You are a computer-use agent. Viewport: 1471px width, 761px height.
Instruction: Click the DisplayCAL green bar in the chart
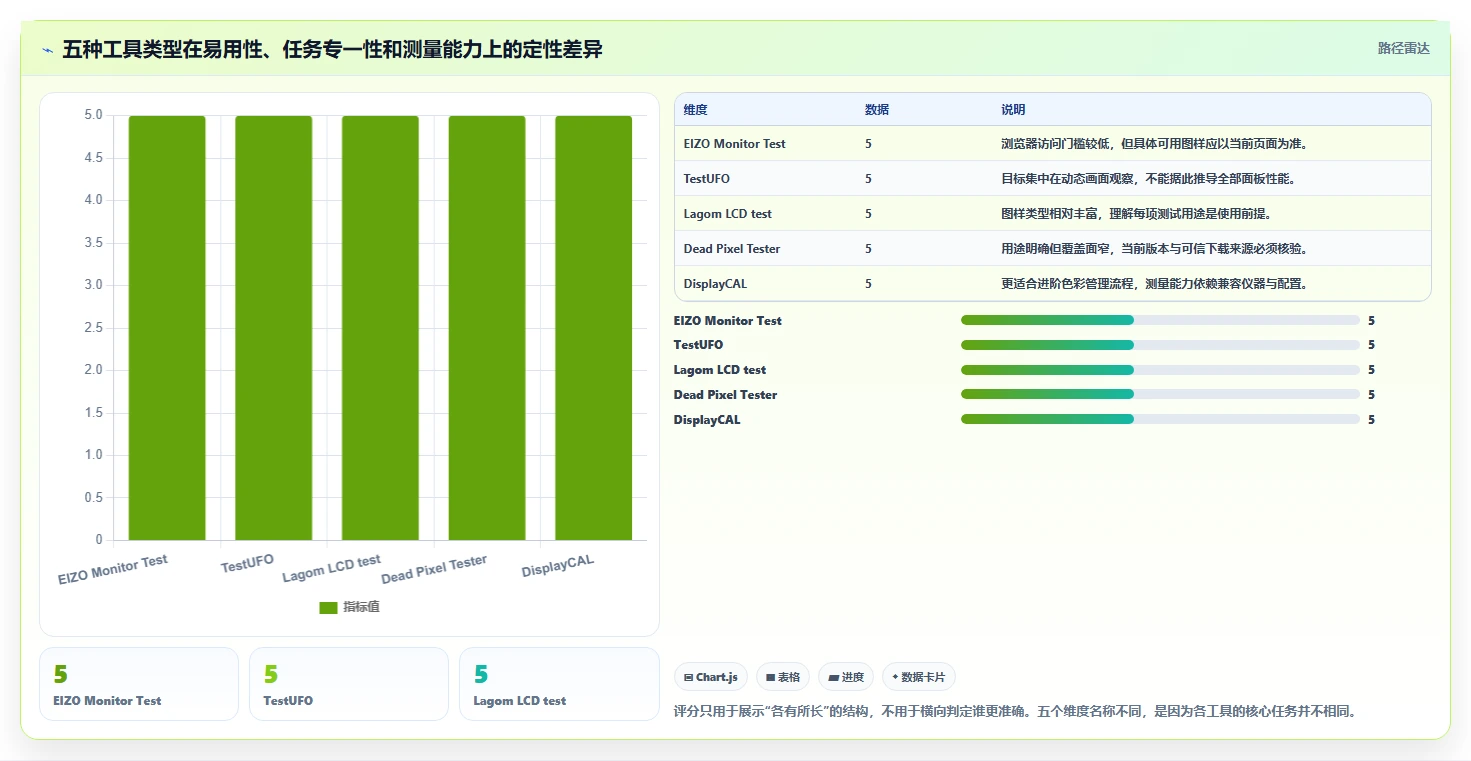click(x=594, y=328)
